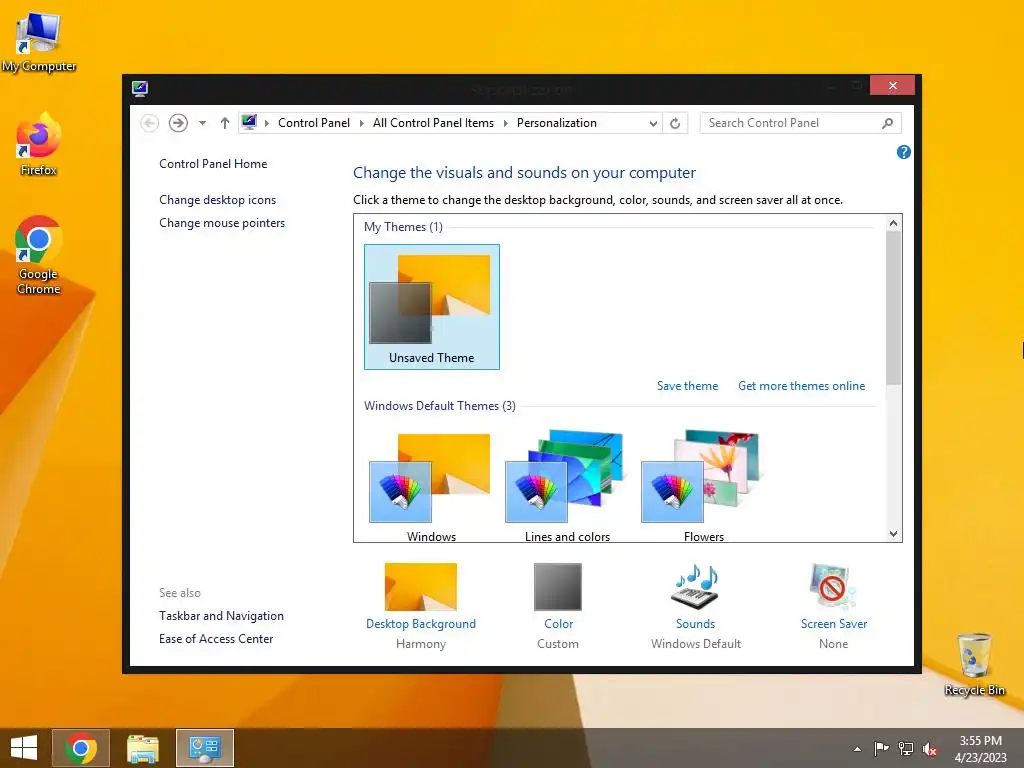Launch Chrome from the taskbar
Screen dimensions: 1024x768
point(81,748)
